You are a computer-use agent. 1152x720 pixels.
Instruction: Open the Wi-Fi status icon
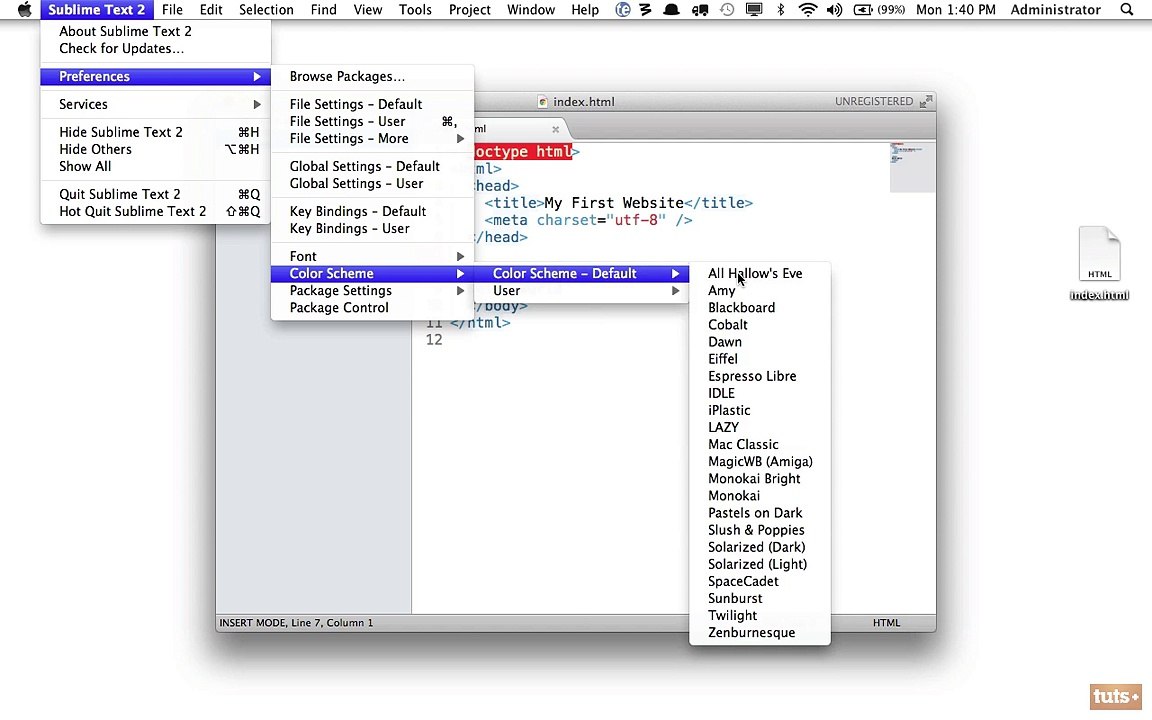(807, 10)
